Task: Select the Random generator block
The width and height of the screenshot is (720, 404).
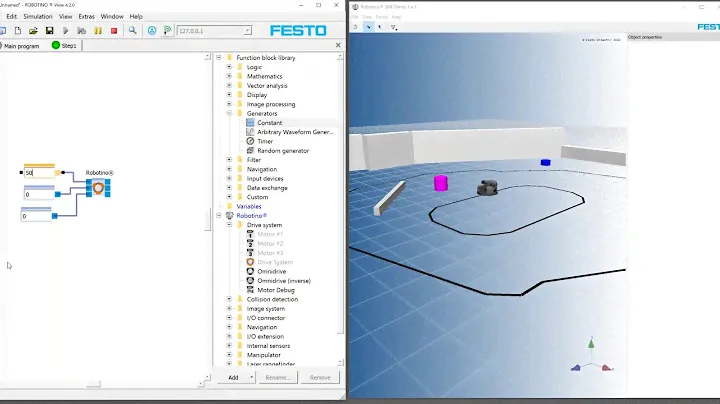Action: click(281, 151)
